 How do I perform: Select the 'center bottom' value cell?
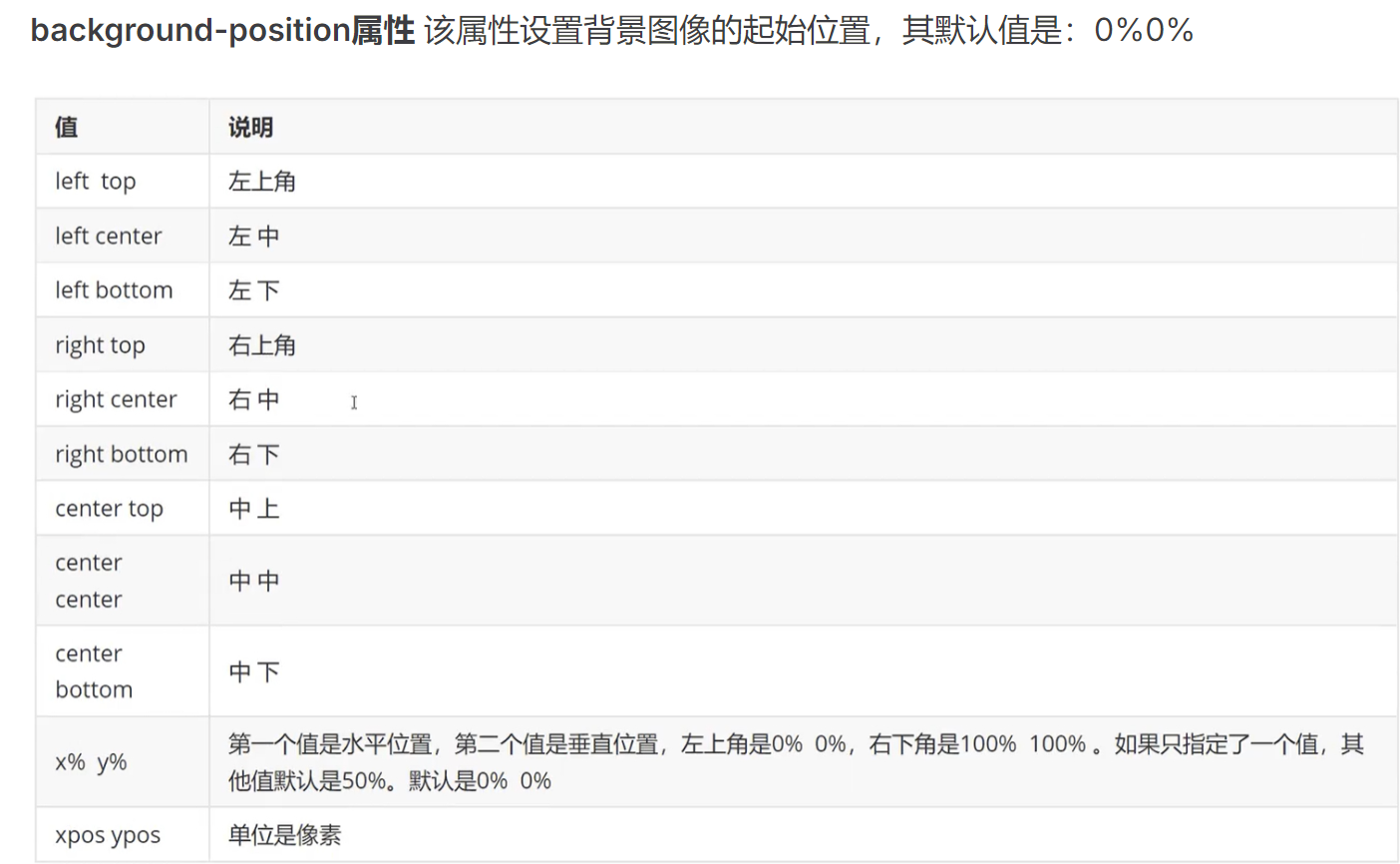point(94,671)
